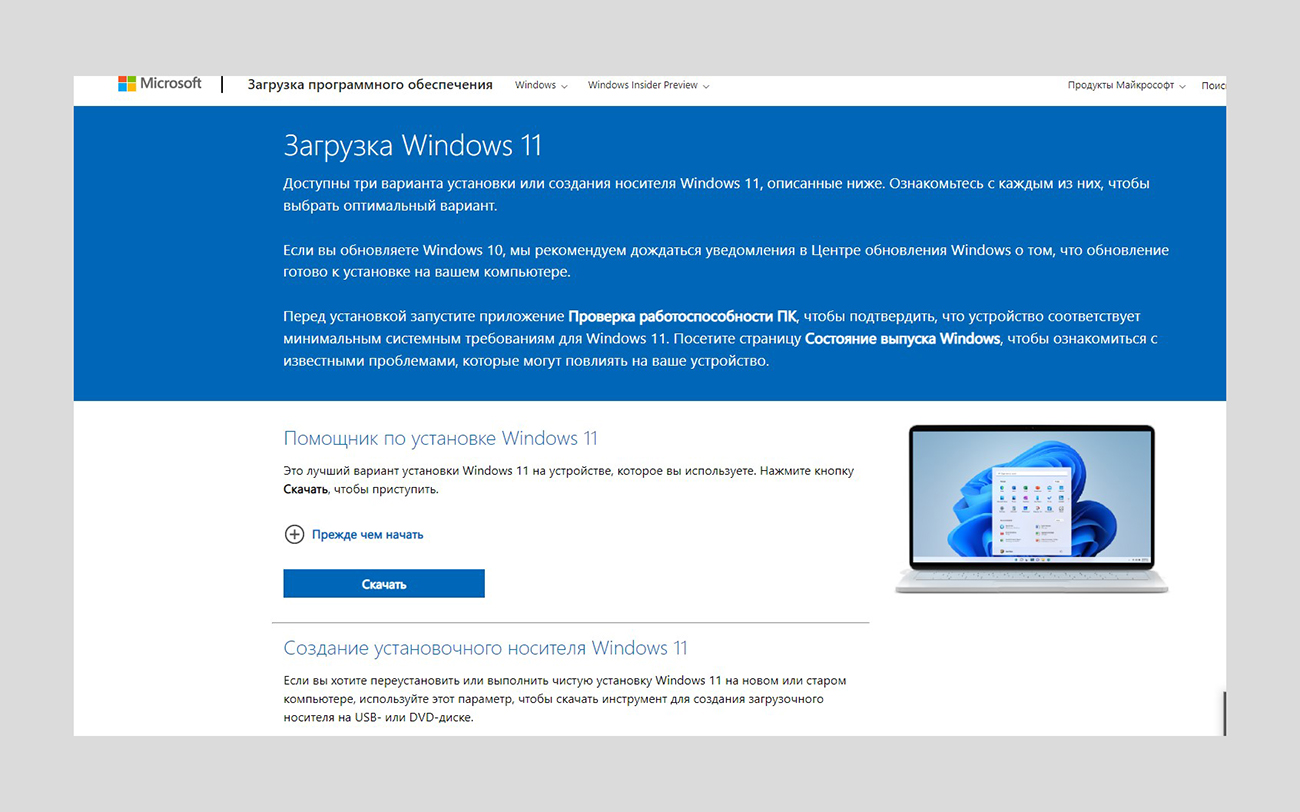Open the Windows Insider Preview dropdown

pos(648,85)
